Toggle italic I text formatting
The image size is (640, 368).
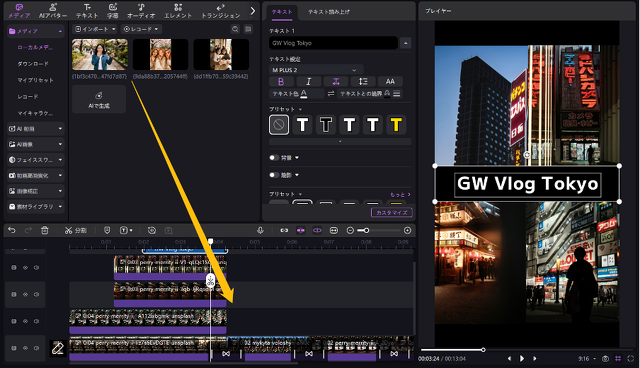[x=308, y=82]
